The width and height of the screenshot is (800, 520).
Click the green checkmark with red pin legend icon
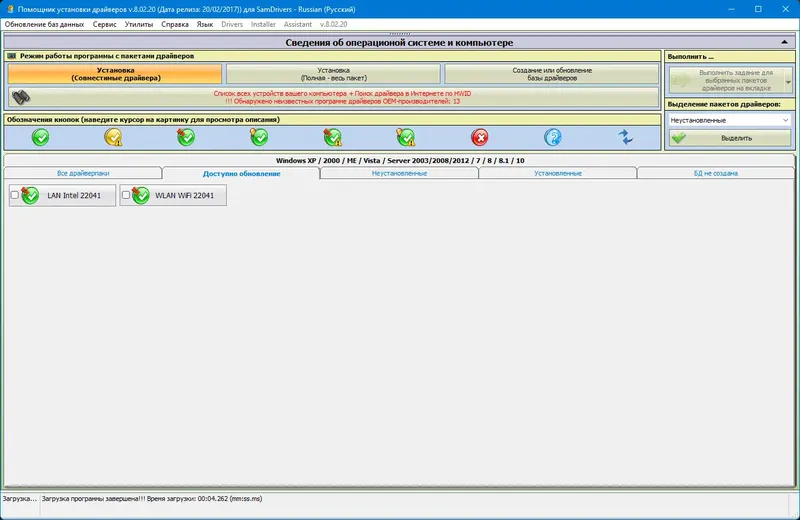click(x=186, y=137)
